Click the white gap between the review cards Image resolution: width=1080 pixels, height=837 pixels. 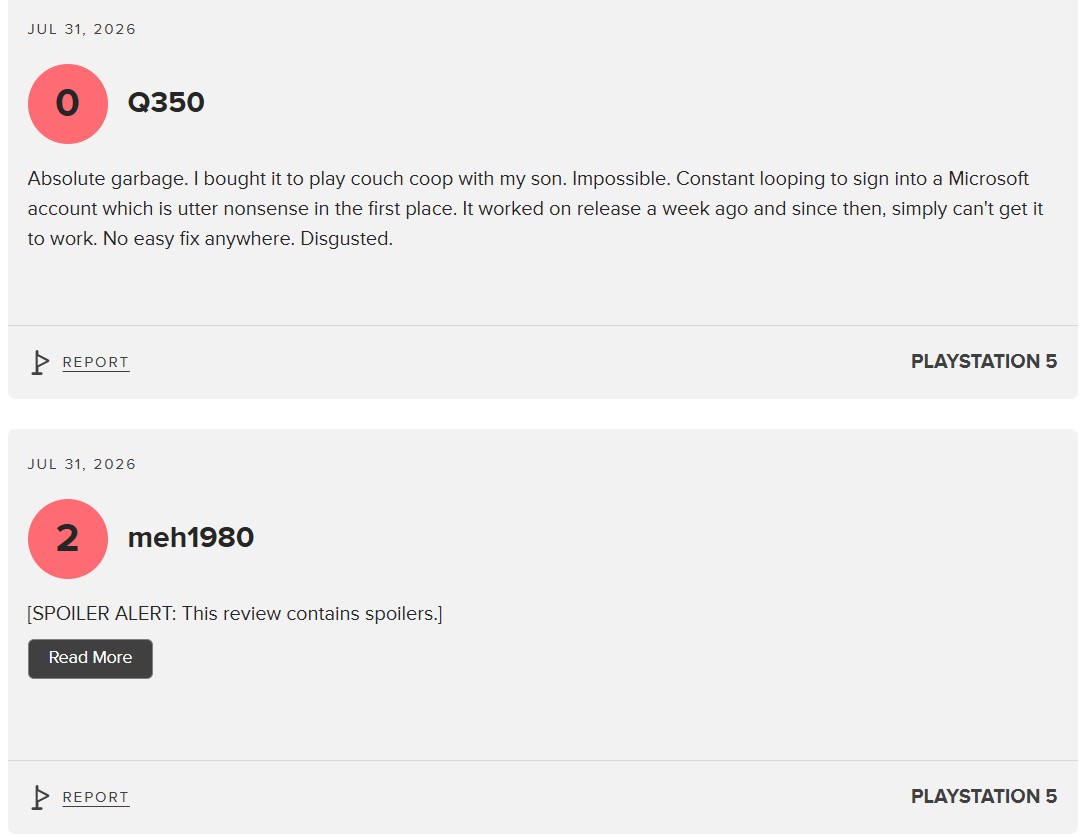pos(543,414)
